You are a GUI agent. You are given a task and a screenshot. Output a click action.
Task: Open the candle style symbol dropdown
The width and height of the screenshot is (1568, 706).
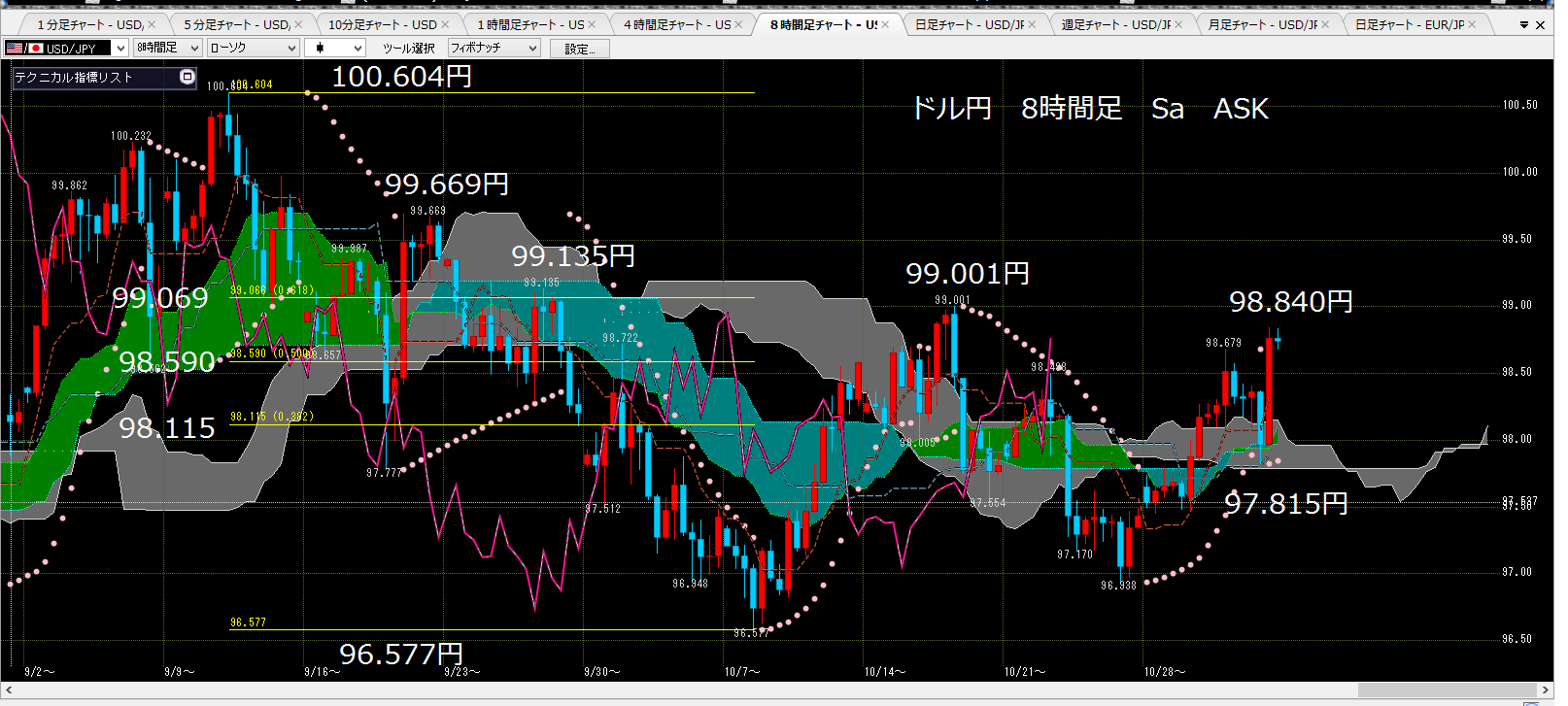pyautogui.click(x=358, y=48)
